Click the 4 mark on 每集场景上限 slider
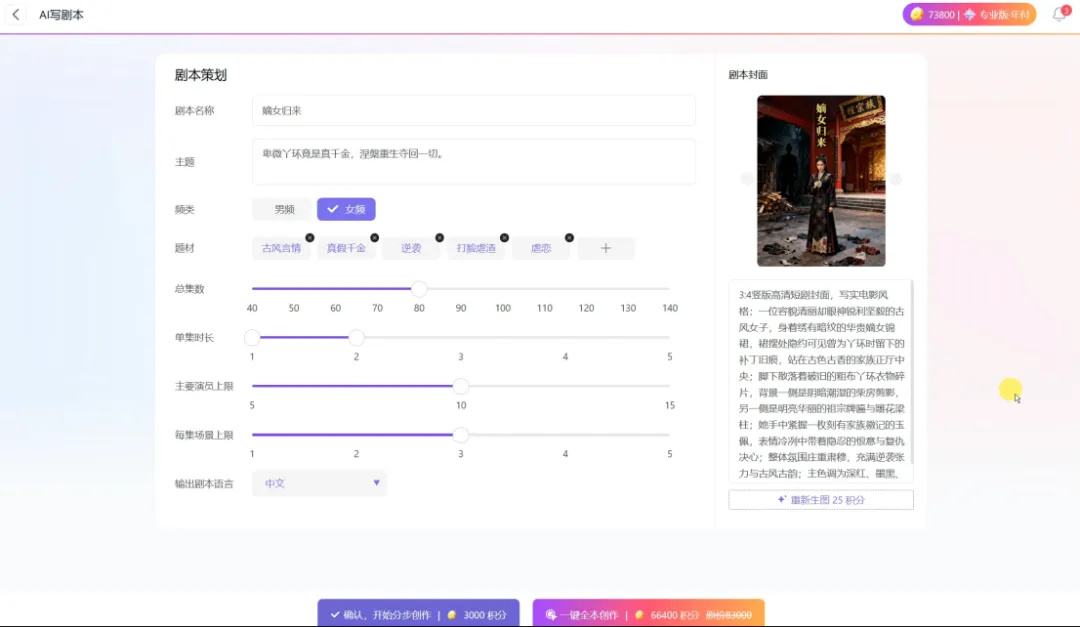The height and width of the screenshot is (627, 1080). (x=565, y=454)
